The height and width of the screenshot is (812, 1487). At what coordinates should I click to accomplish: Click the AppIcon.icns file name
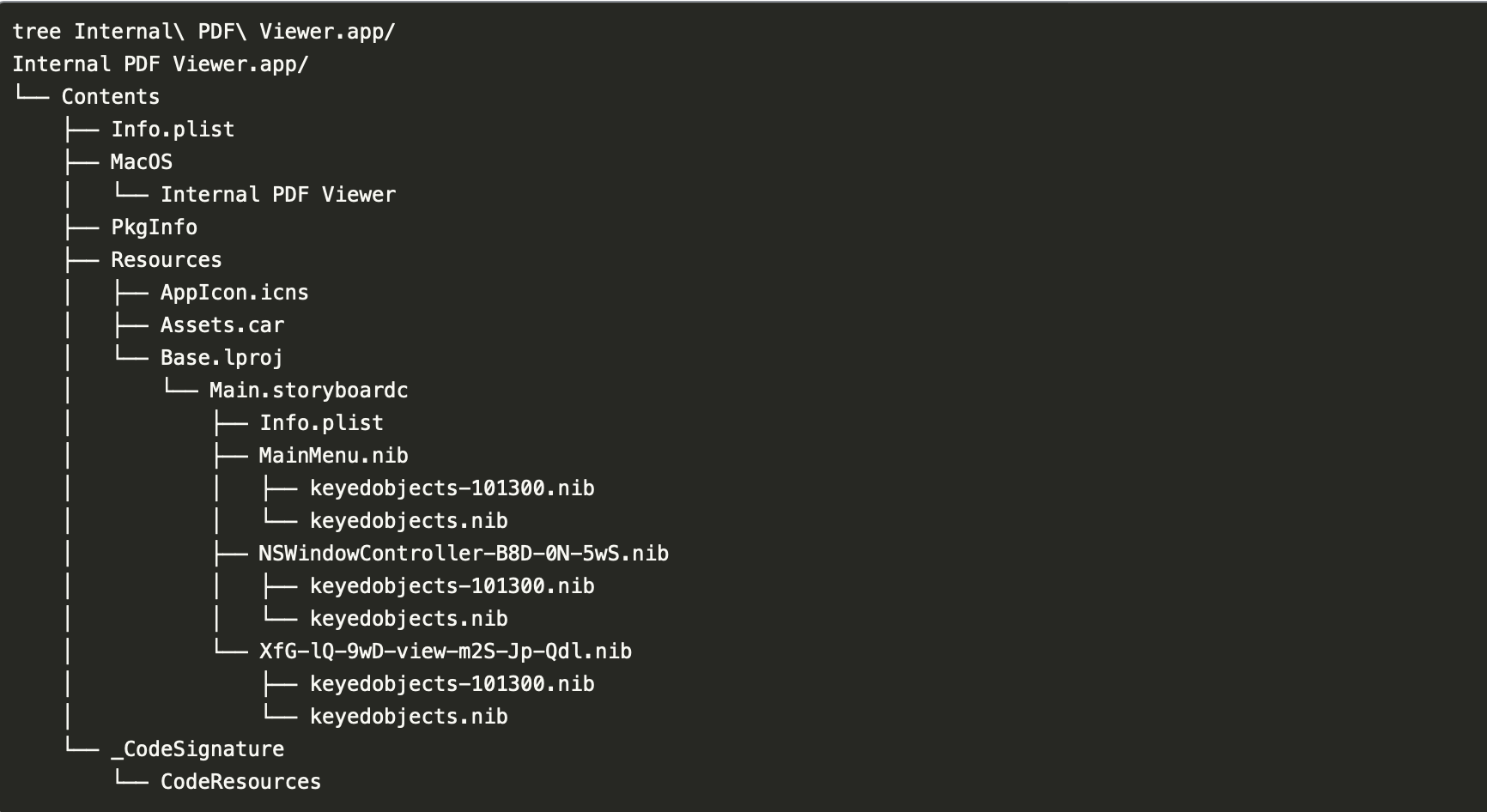[234, 293]
